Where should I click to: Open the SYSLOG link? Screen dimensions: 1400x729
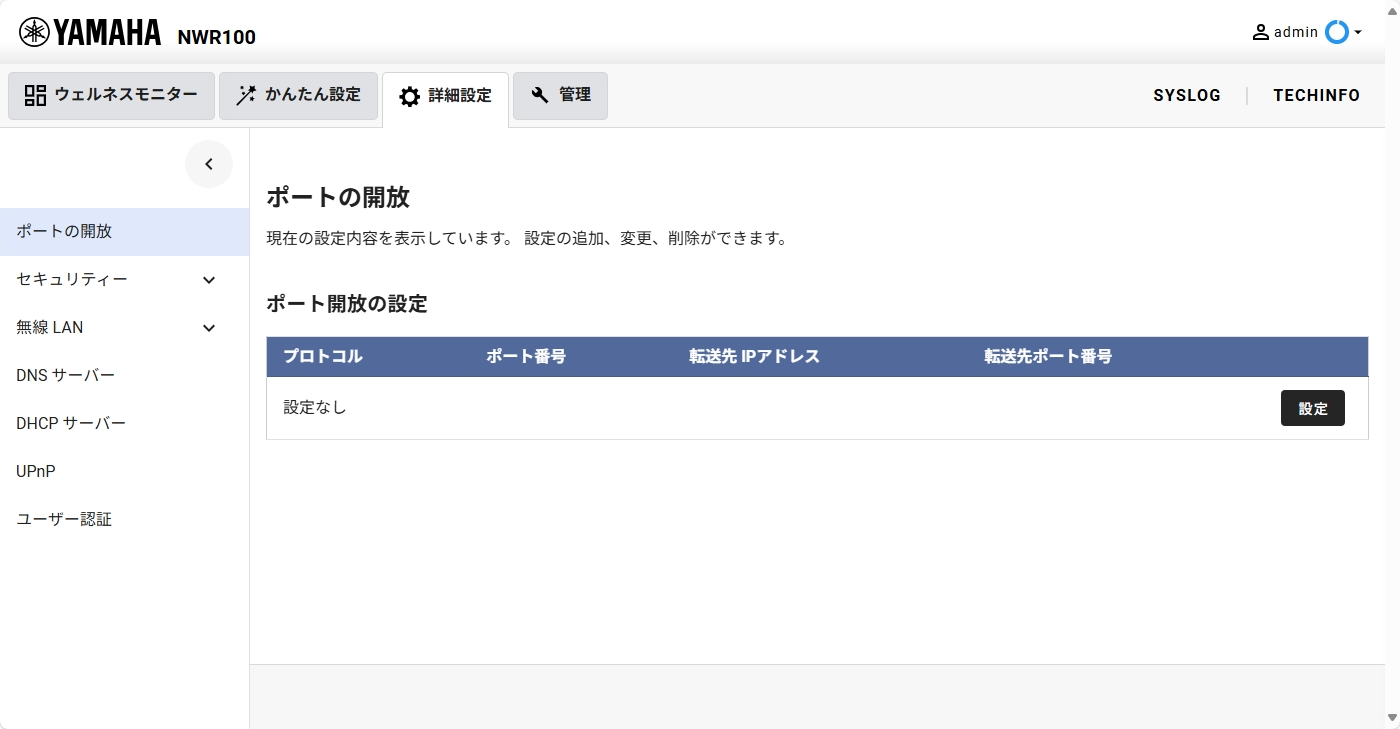coord(1186,96)
